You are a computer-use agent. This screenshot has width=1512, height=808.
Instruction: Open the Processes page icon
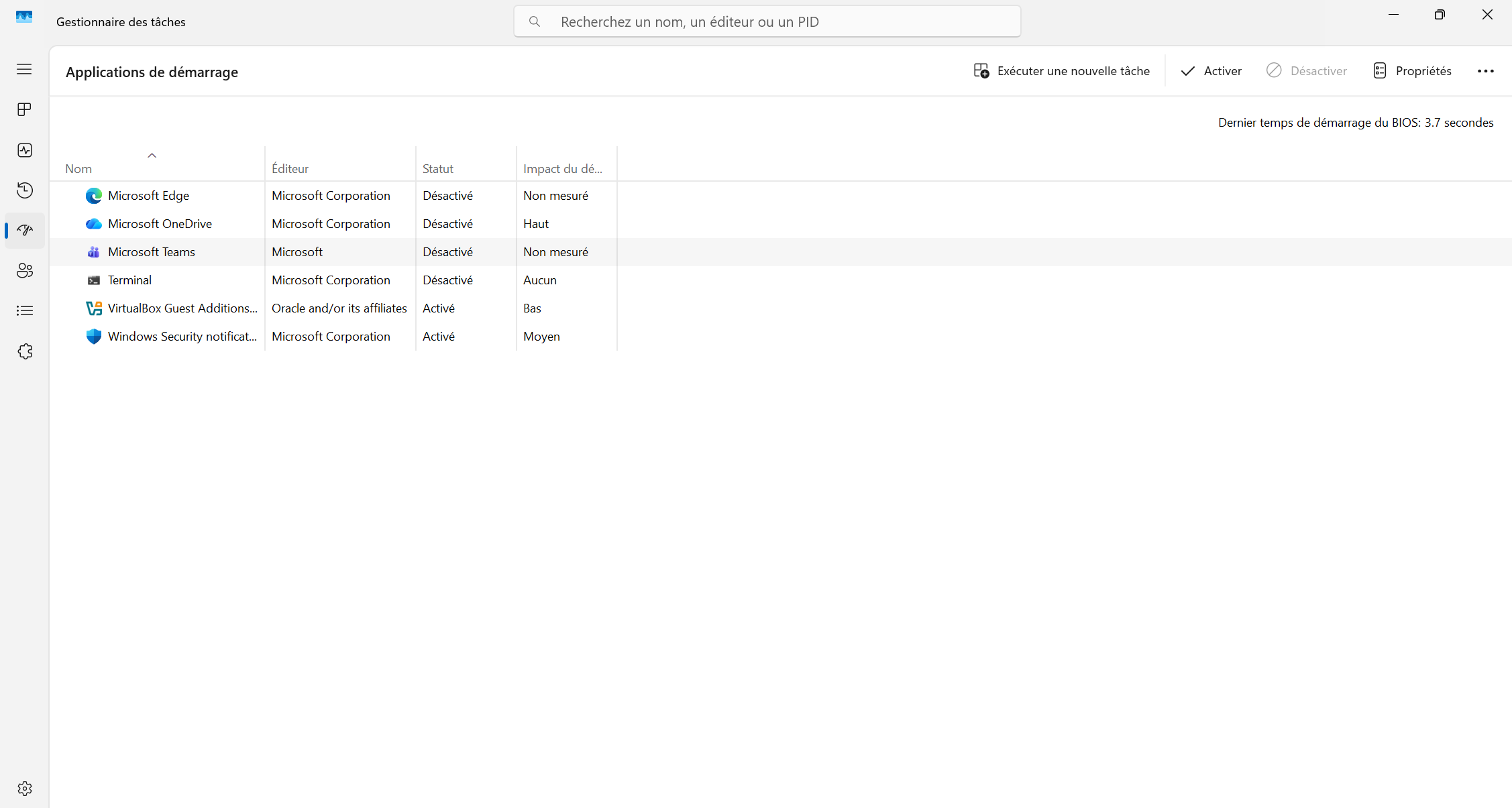click(x=24, y=109)
